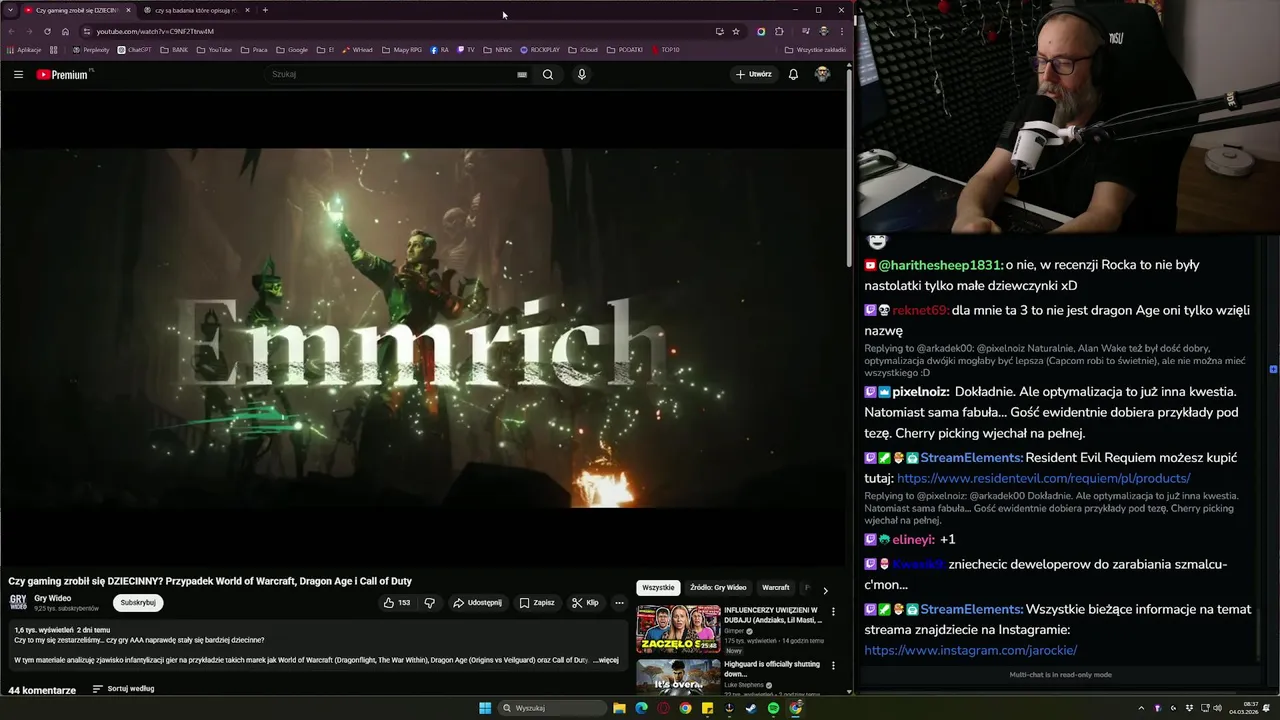The image size is (1280, 720).
Task: Open Spotify from the taskbar
Action: click(x=773, y=708)
